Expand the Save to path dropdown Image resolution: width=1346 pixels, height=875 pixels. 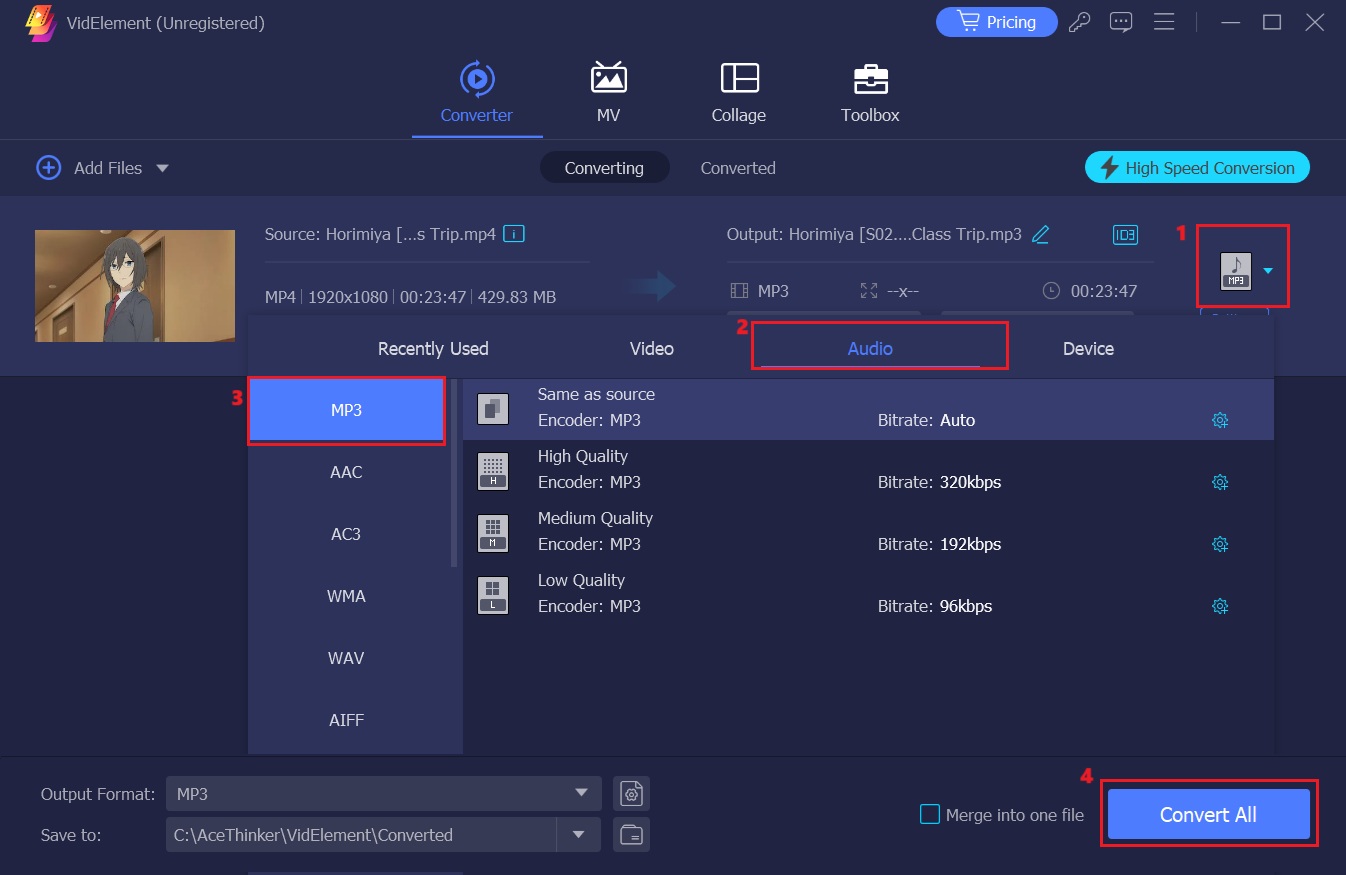click(578, 835)
